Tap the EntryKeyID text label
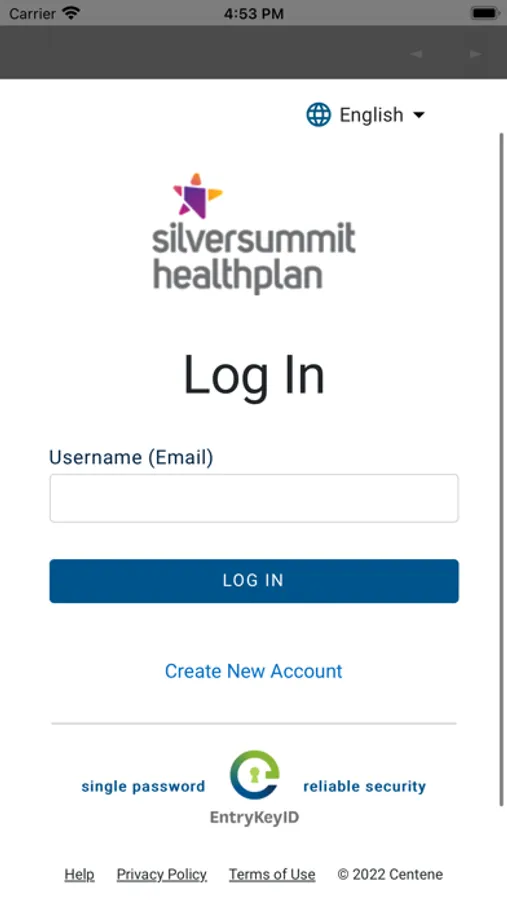Viewport: 507px width, 900px height. 254,817
